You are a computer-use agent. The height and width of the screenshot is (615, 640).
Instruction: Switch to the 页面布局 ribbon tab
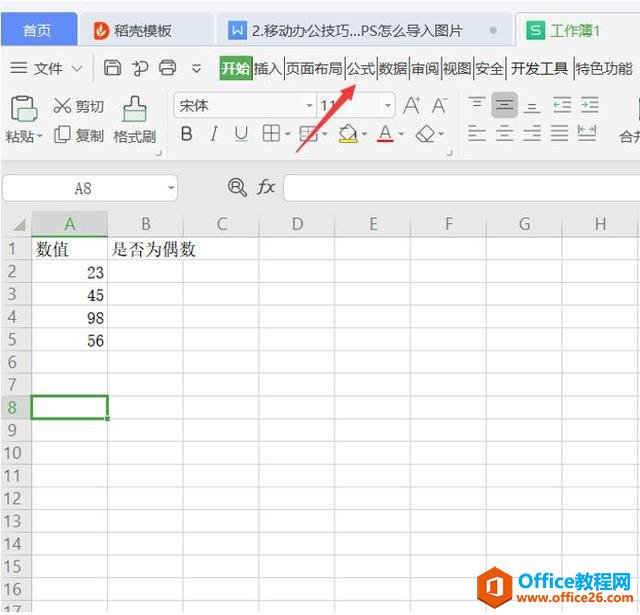[314, 68]
